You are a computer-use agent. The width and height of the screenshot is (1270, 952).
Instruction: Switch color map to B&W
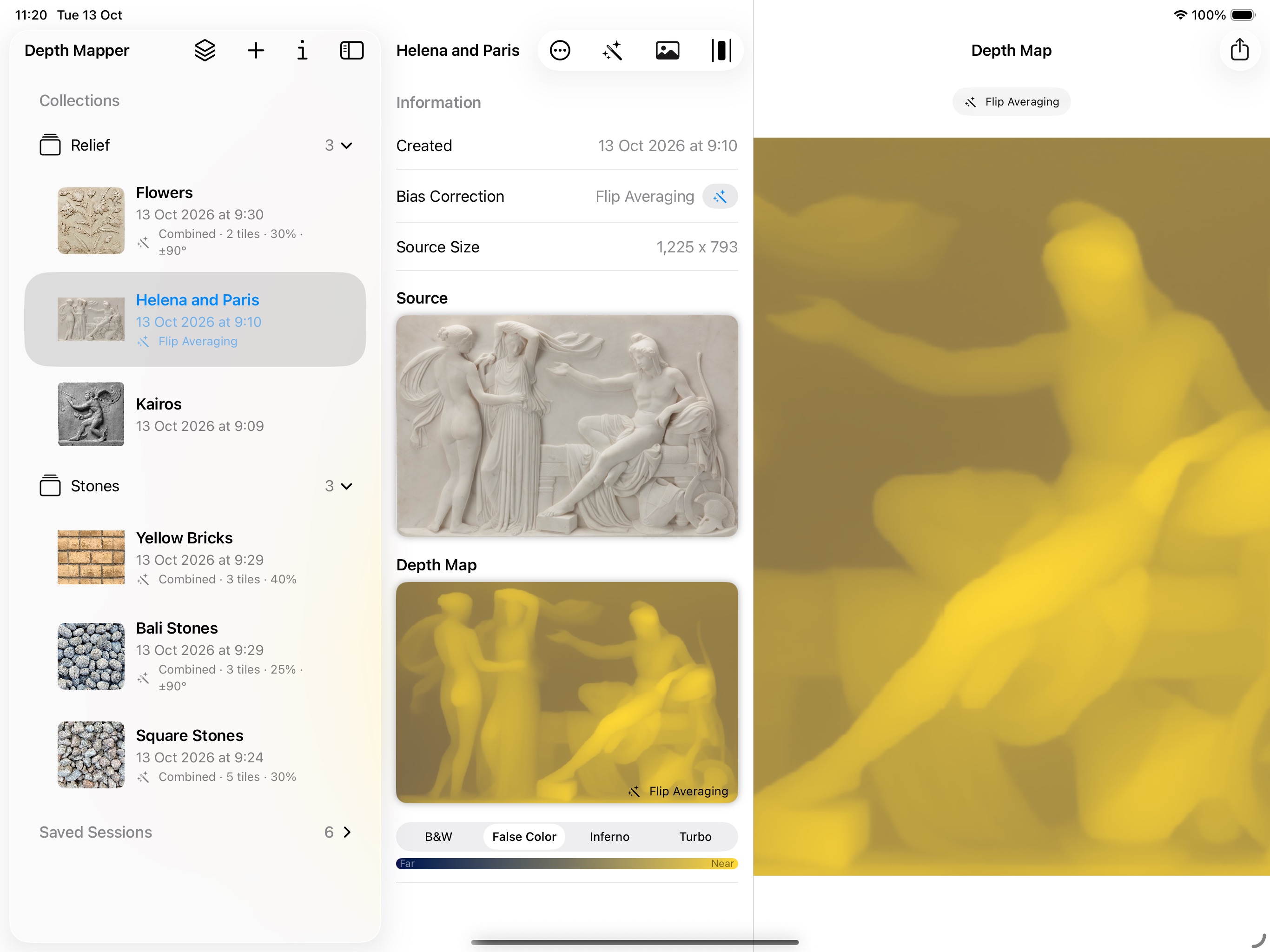pyautogui.click(x=438, y=837)
